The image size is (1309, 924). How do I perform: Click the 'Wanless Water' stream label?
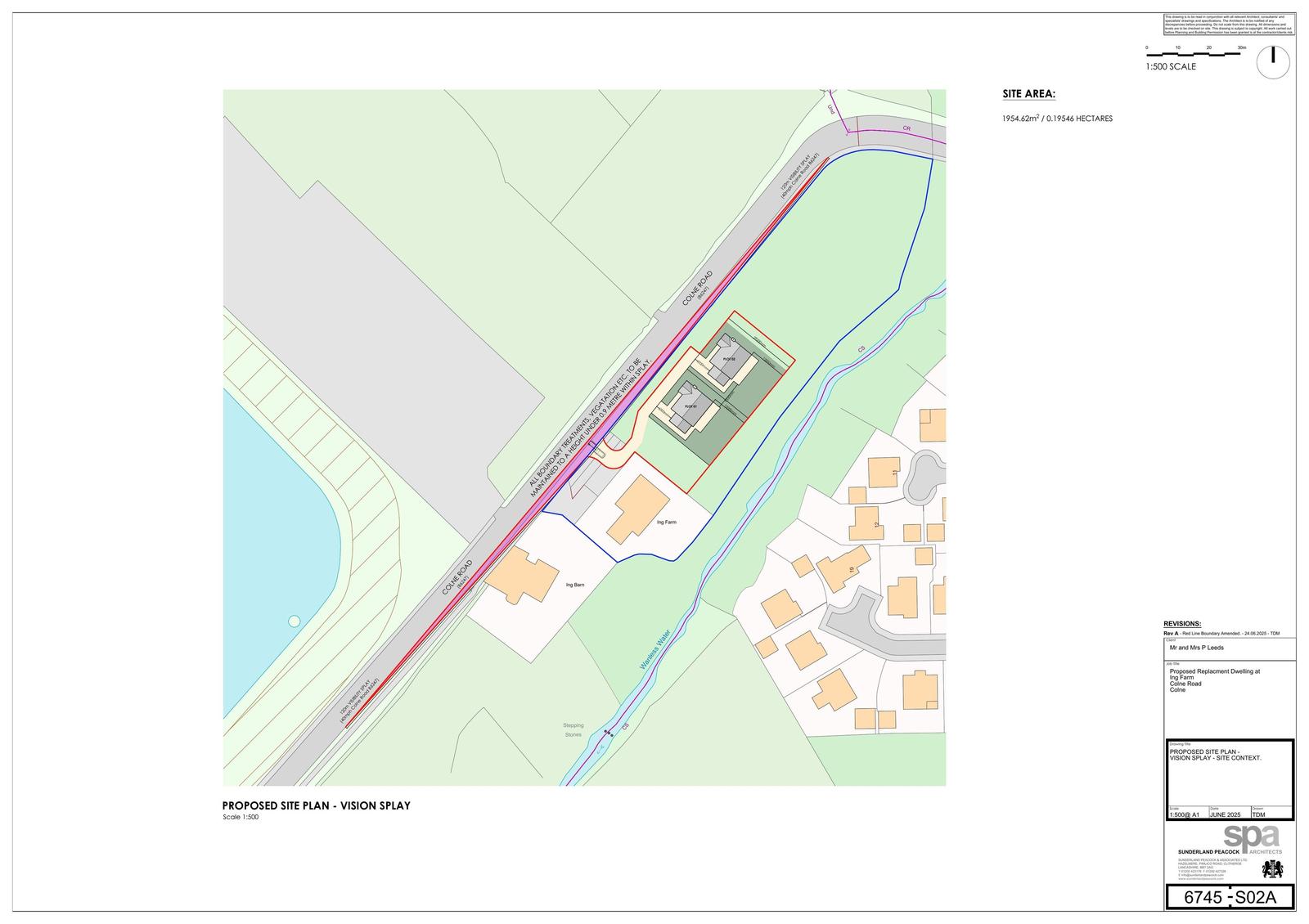coord(654,651)
